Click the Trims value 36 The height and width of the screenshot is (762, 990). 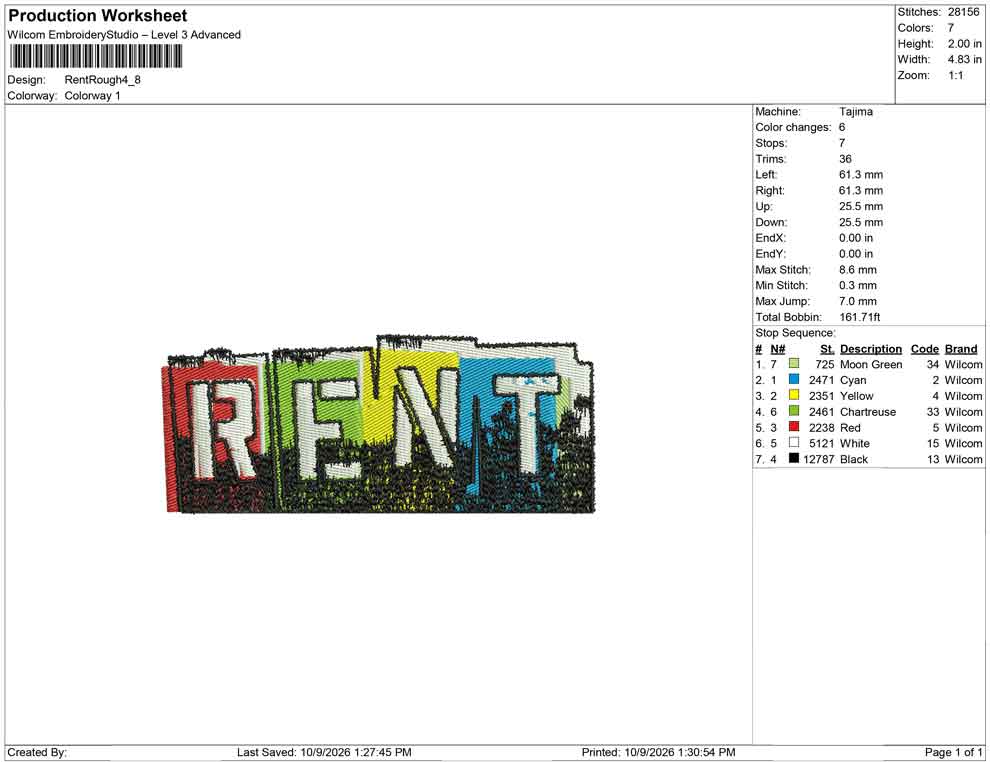tap(845, 159)
